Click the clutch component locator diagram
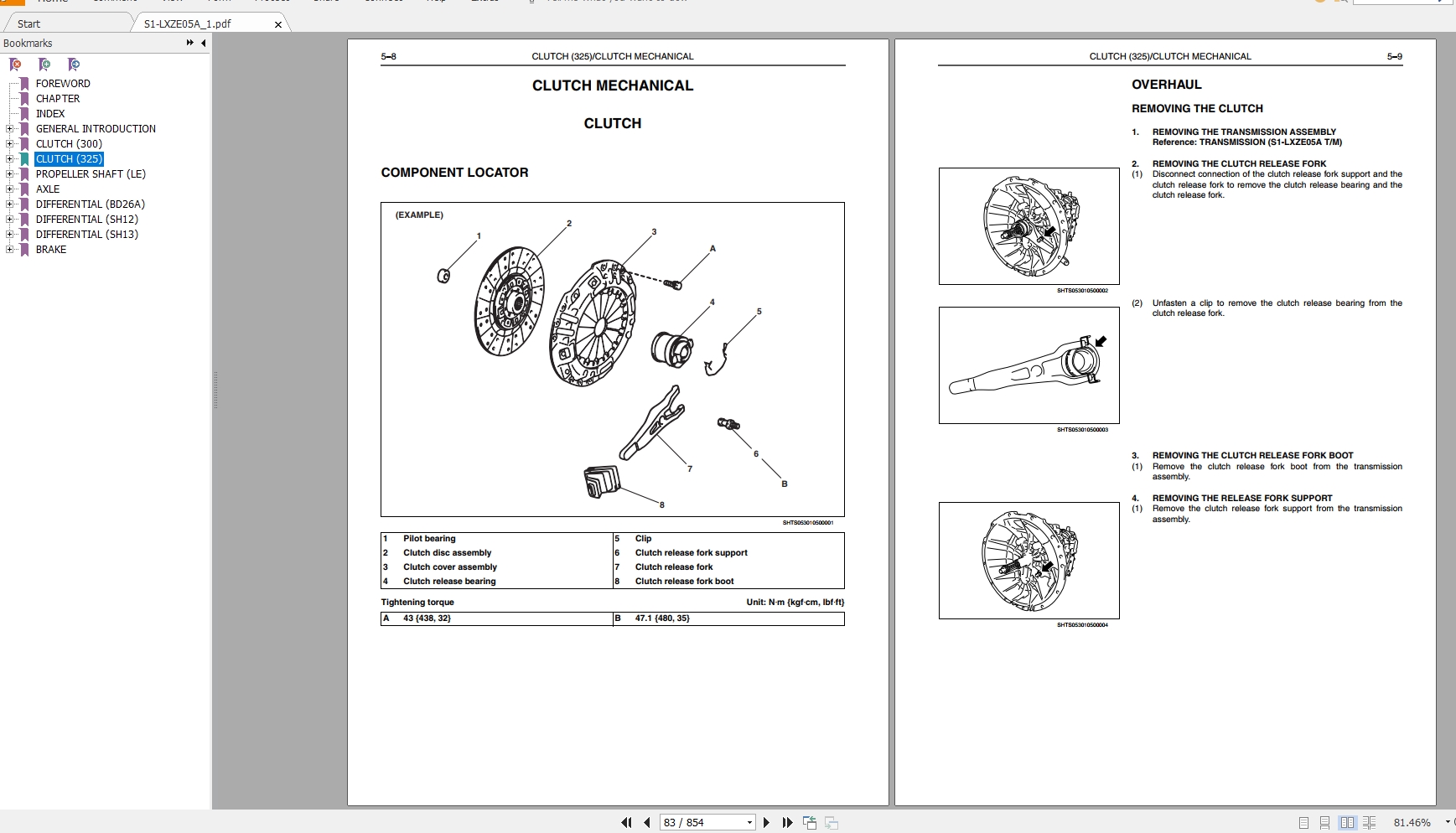This screenshot has width=1456, height=833. pyautogui.click(x=613, y=360)
